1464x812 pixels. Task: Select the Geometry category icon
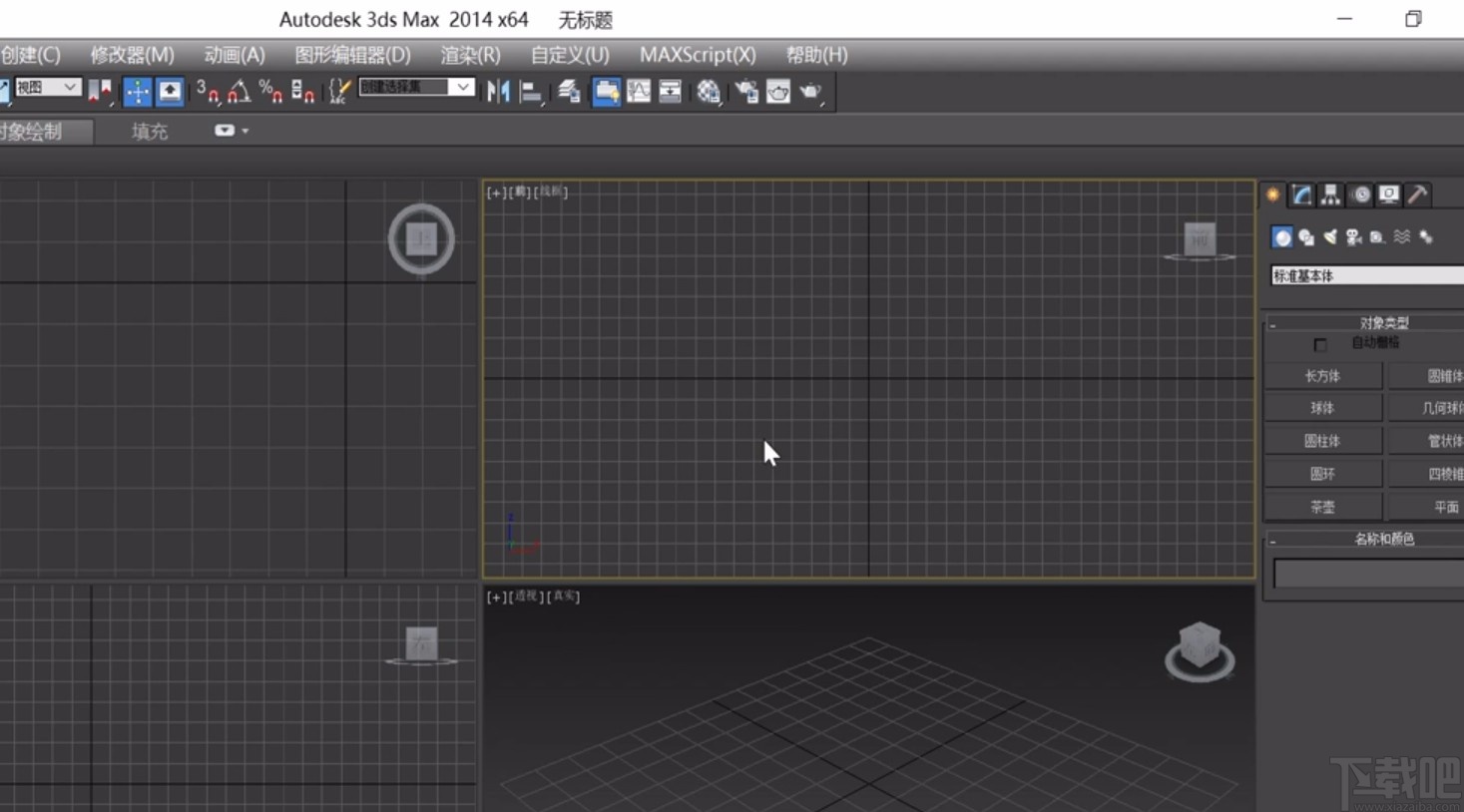point(1282,236)
